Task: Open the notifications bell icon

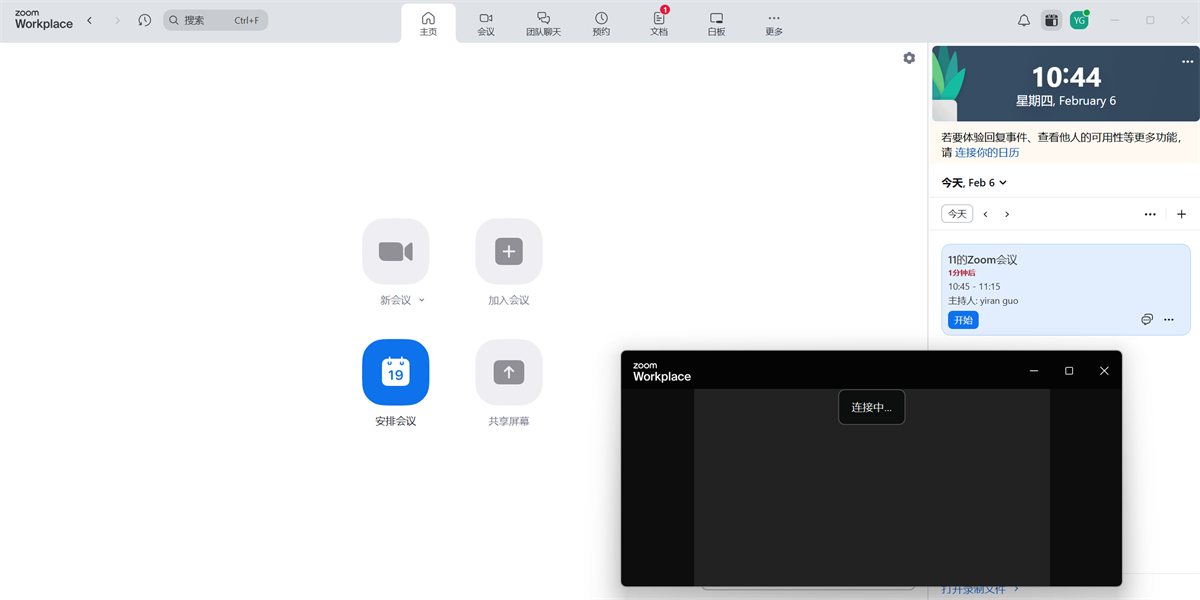Action: (1023, 19)
